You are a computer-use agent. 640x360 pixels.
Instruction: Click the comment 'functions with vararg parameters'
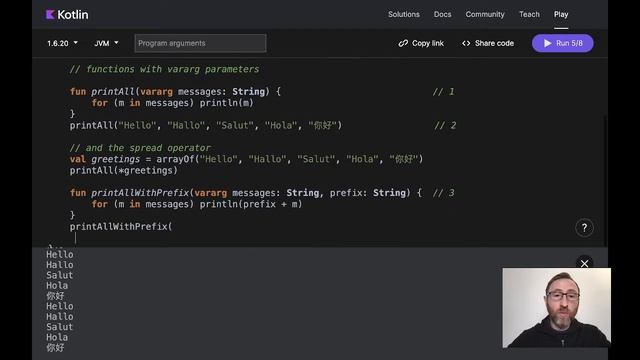coord(164,69)
